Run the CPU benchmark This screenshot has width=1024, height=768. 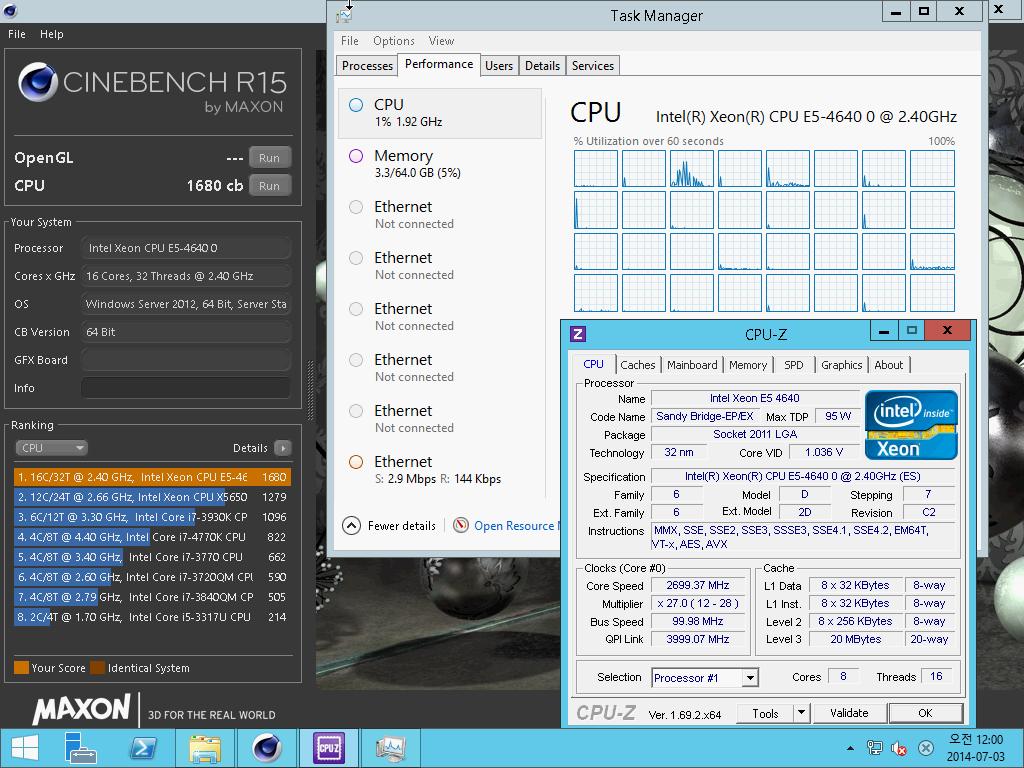click(x=269, y=185)
